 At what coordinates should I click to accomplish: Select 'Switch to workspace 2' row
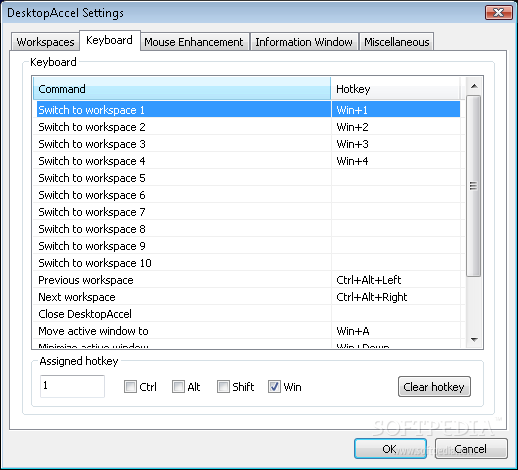pyautogui.click(x=248, y=127)
